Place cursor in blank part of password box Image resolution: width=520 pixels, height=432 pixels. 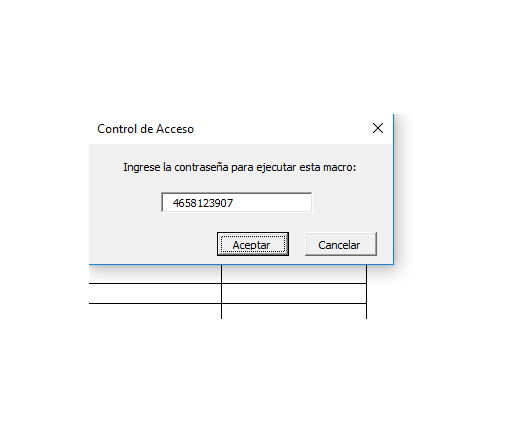pos(272,202)
